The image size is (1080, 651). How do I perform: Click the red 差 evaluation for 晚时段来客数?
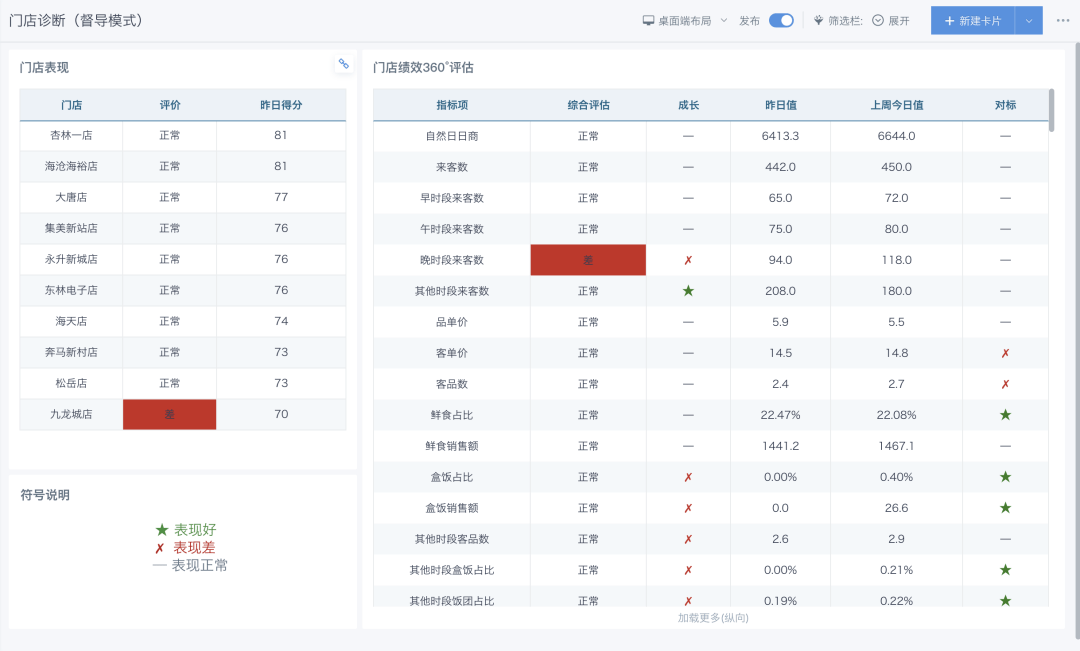[588, 259]
